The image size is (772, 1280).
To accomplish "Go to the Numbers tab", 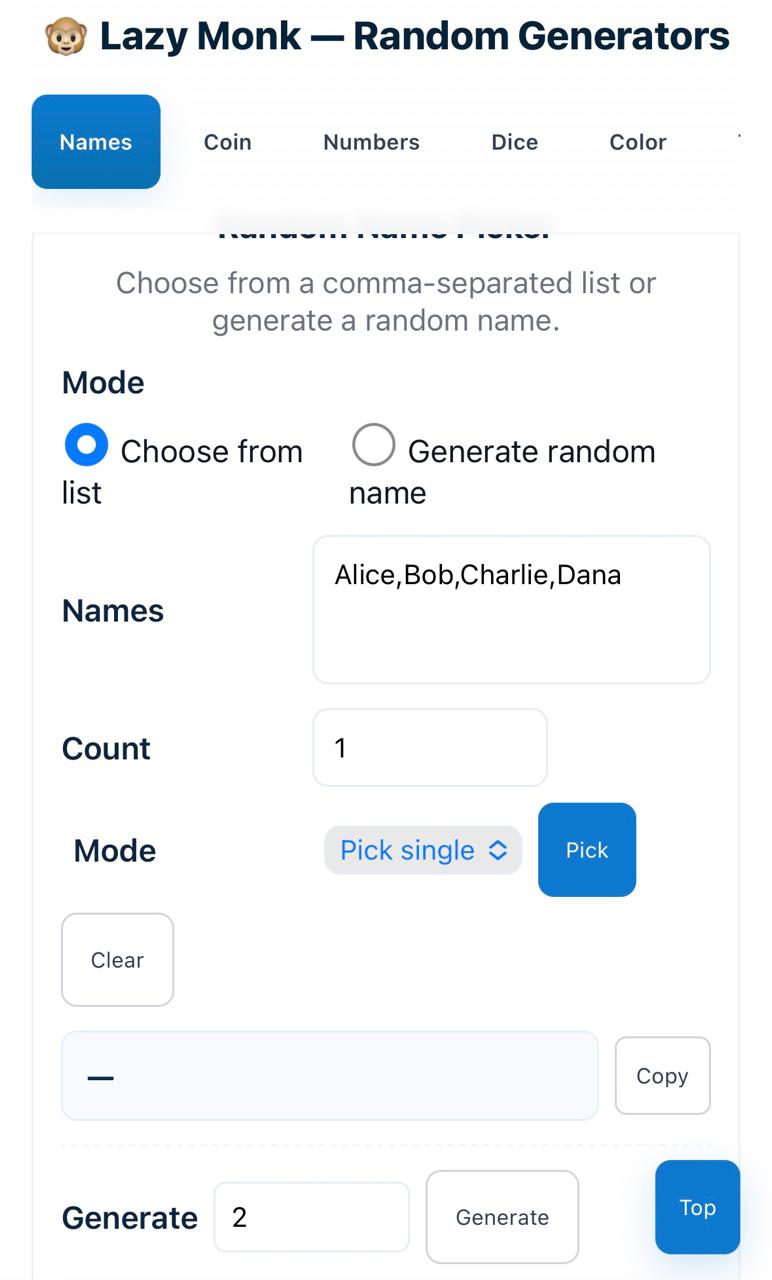I will point(371,142).
